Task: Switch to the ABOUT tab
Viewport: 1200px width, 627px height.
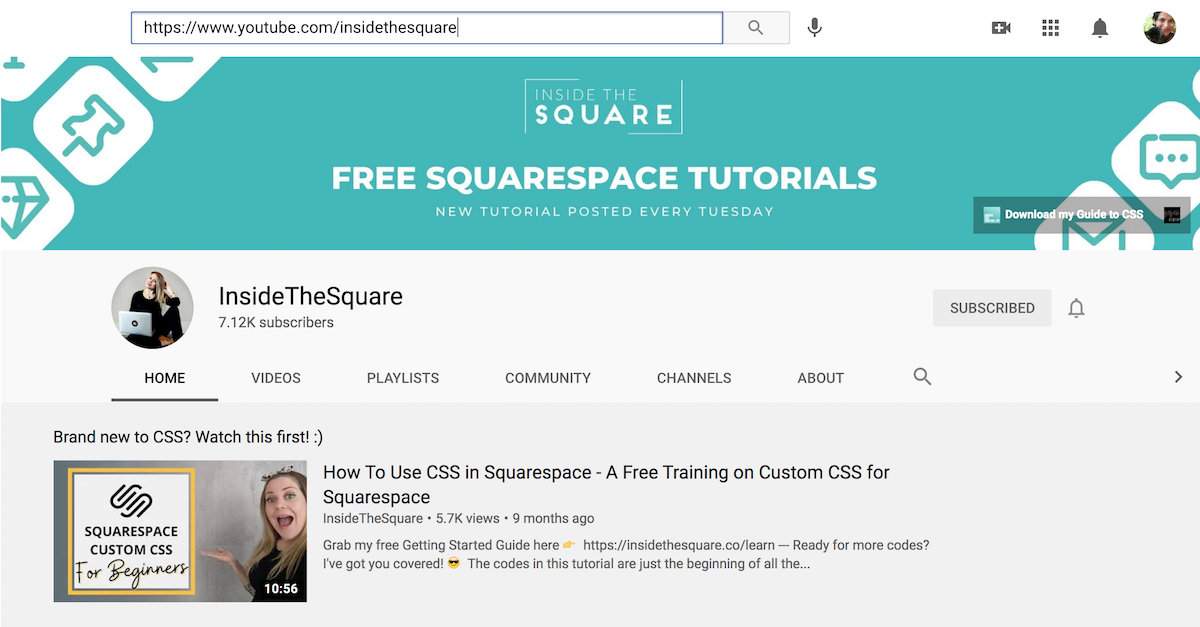Action: 821,378
